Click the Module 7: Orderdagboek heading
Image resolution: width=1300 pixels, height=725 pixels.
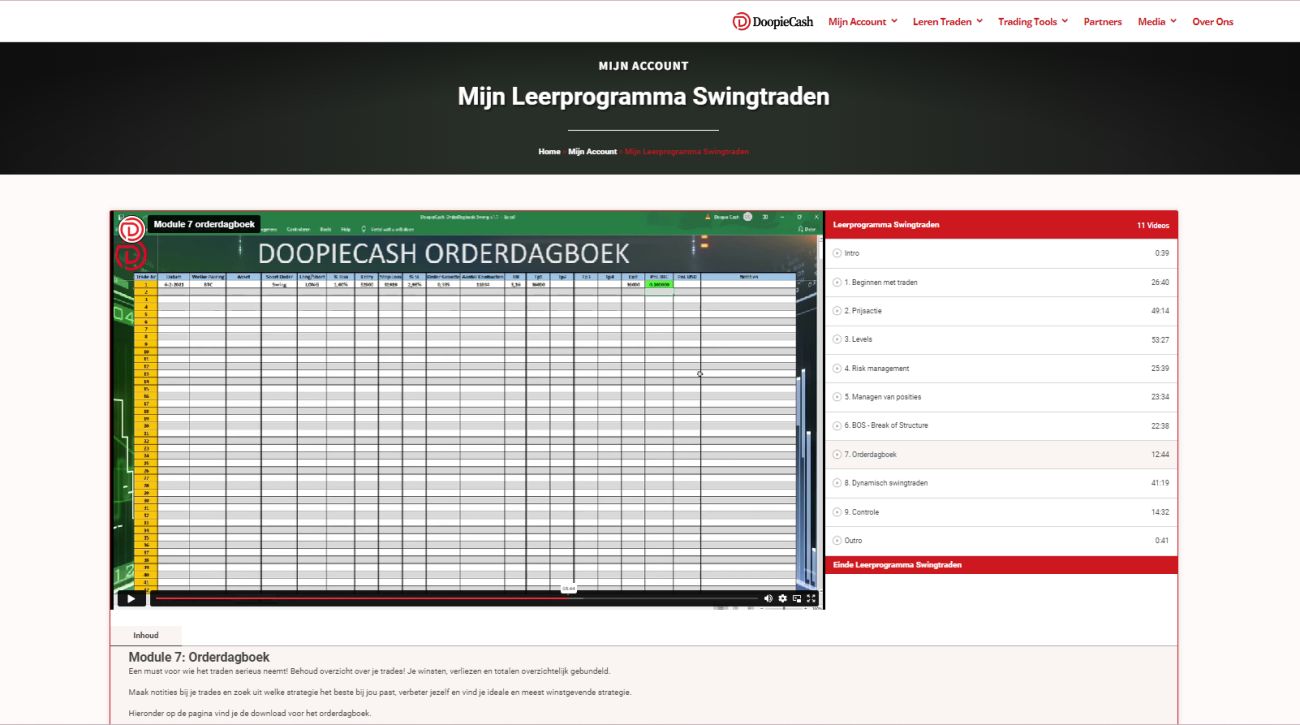[x=199, y=657]
